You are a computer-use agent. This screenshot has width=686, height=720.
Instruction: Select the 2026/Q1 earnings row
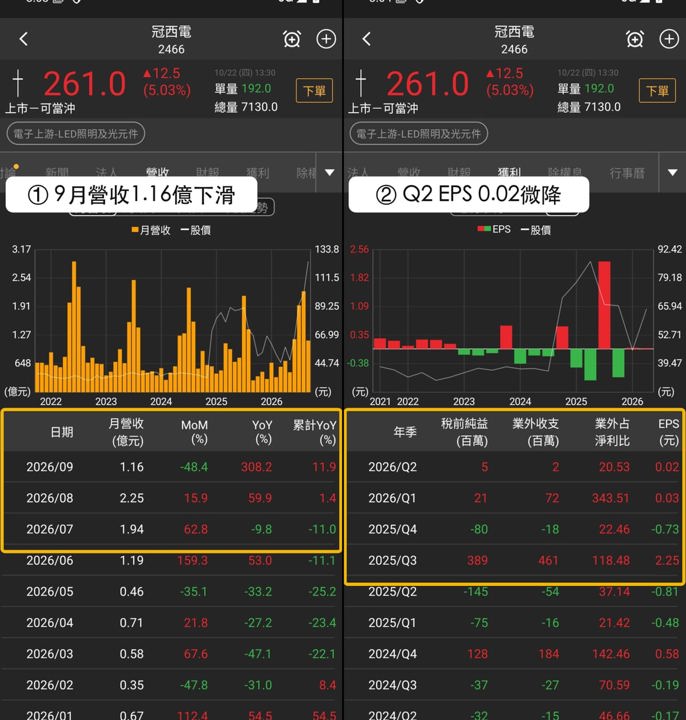514,498
